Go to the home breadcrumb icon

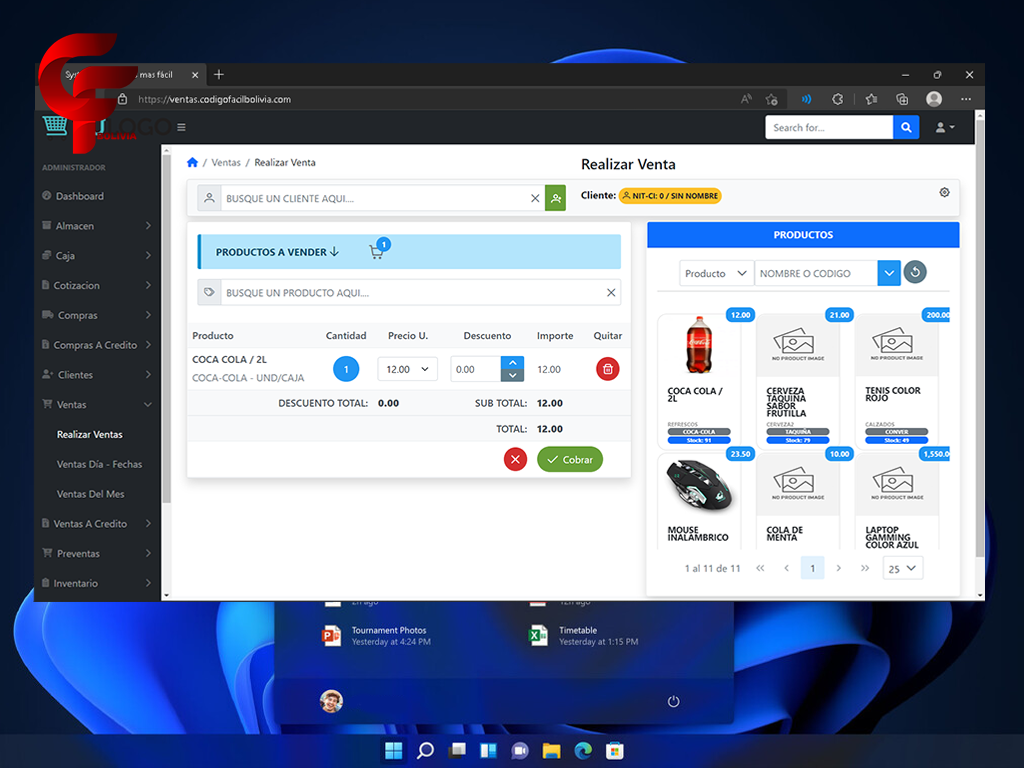(x=192, y=162)
